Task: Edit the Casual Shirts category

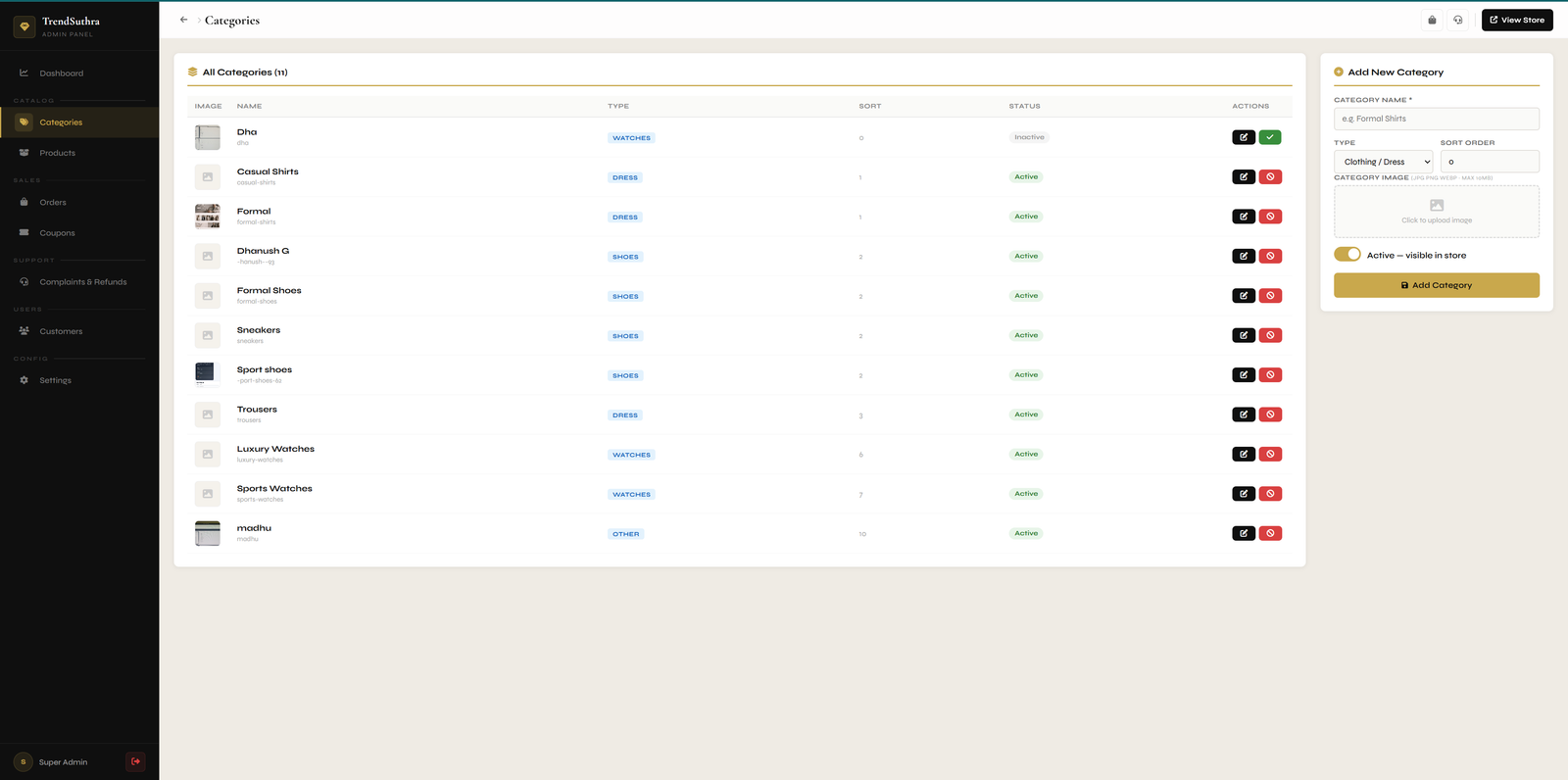Action: 1244,177
